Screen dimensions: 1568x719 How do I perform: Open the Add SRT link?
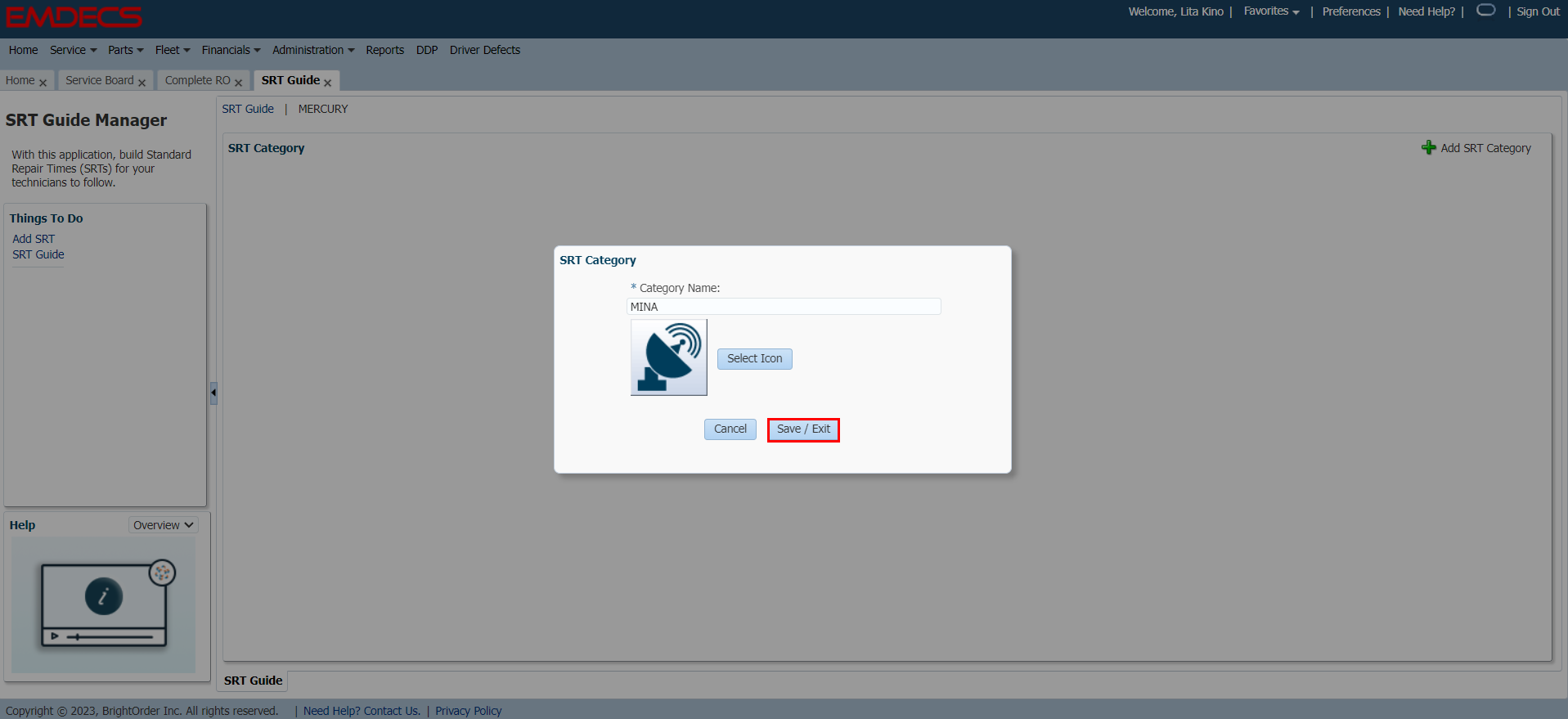point(34,239)
